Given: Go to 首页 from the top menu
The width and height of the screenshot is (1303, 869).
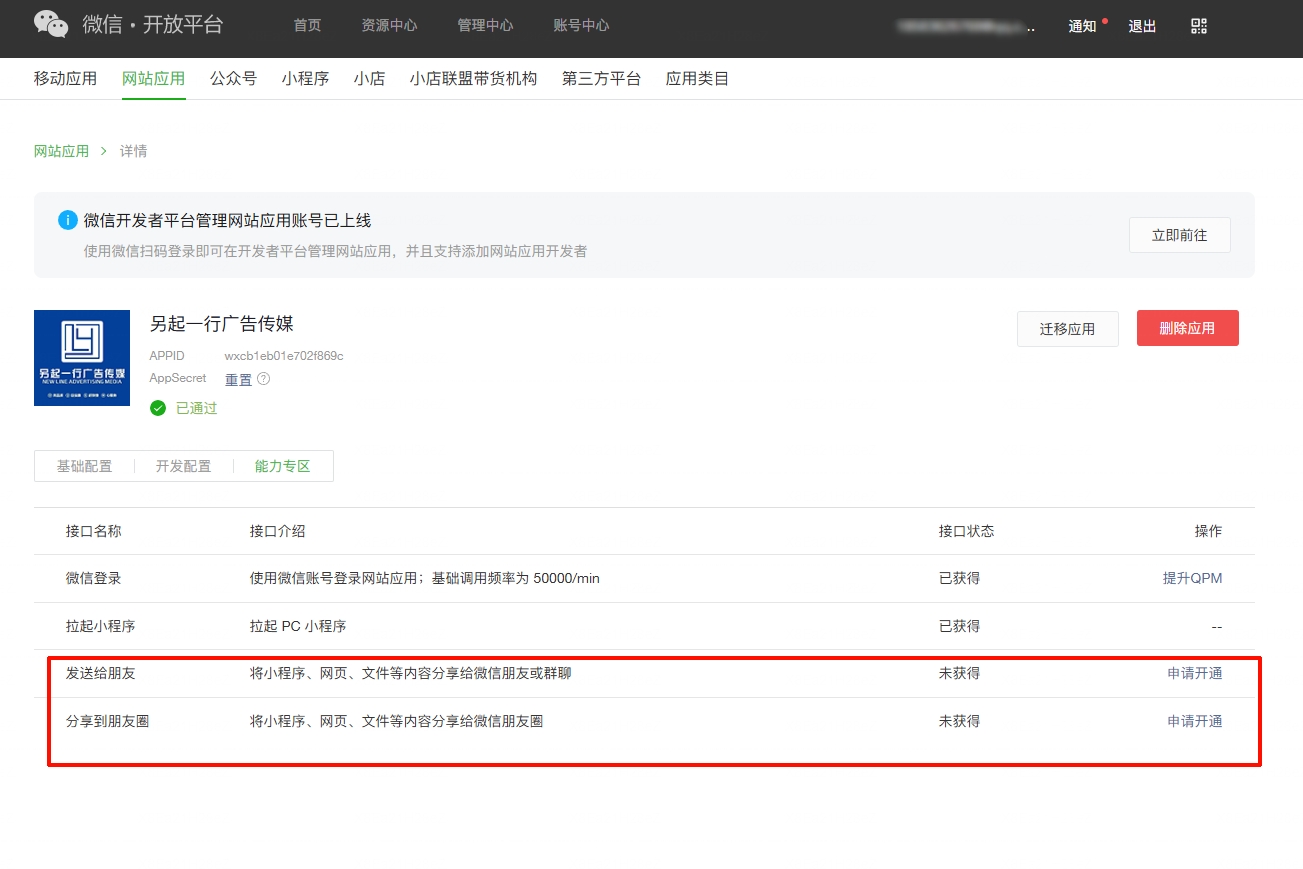Looking at the screenshot, I should tap(307, 25).
